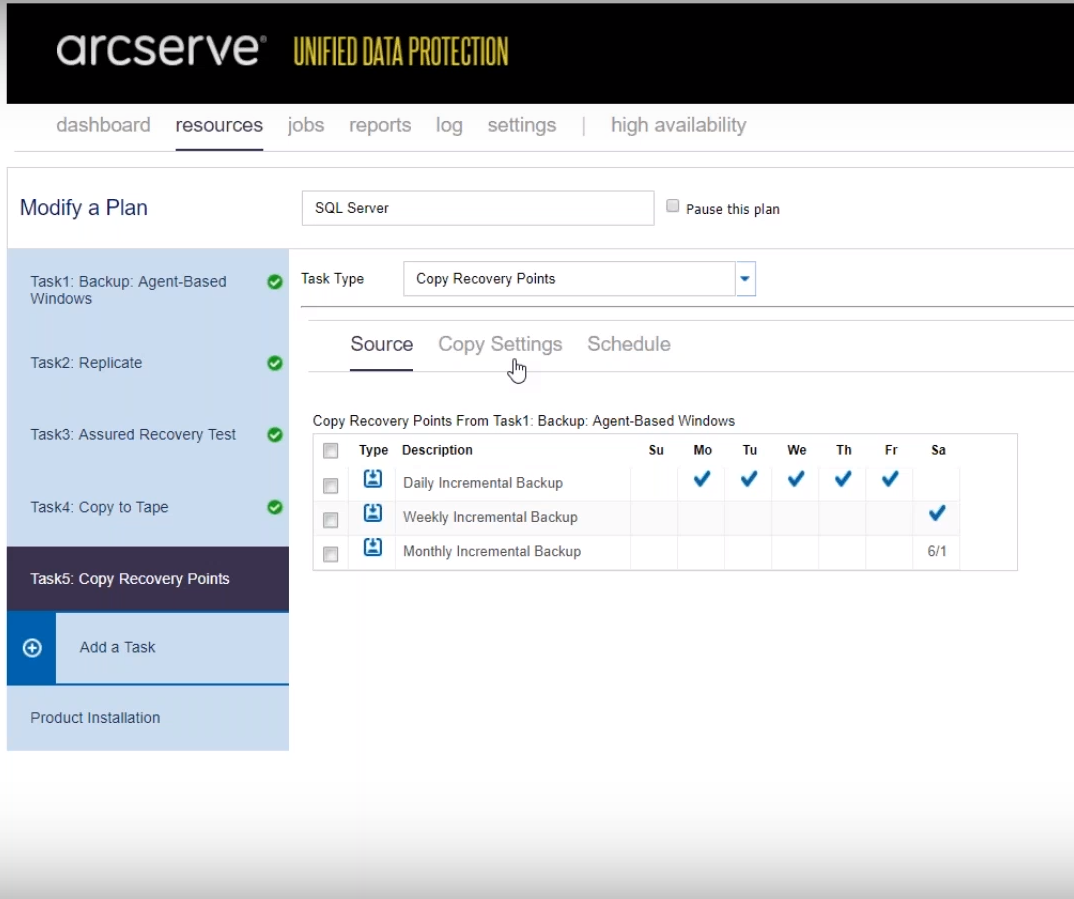This screenshot has height=899, width=1074.
Task: Click green check icon next to Task2: Replicate
Action: click(275, 363)
